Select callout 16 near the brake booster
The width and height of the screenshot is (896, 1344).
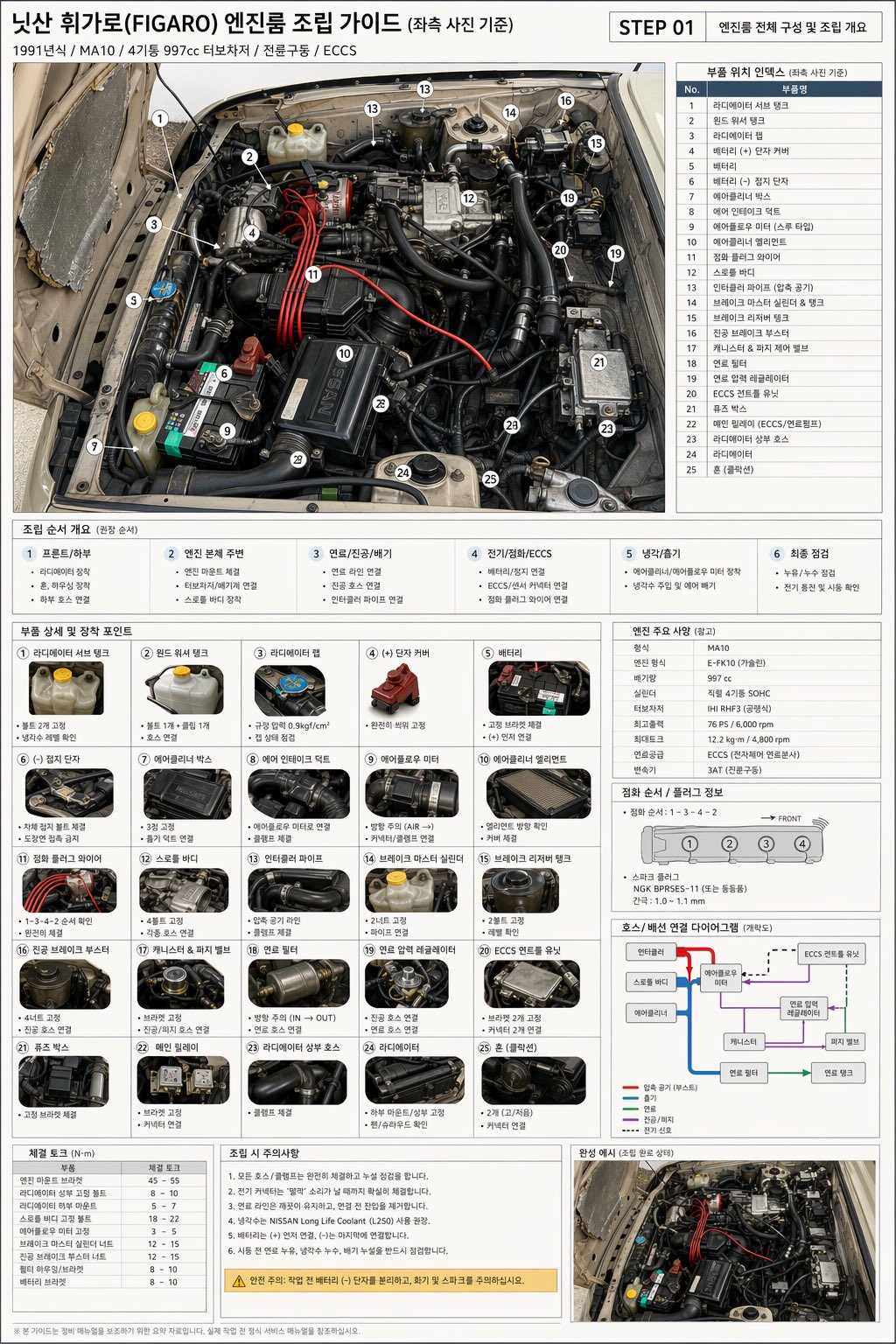565,101
